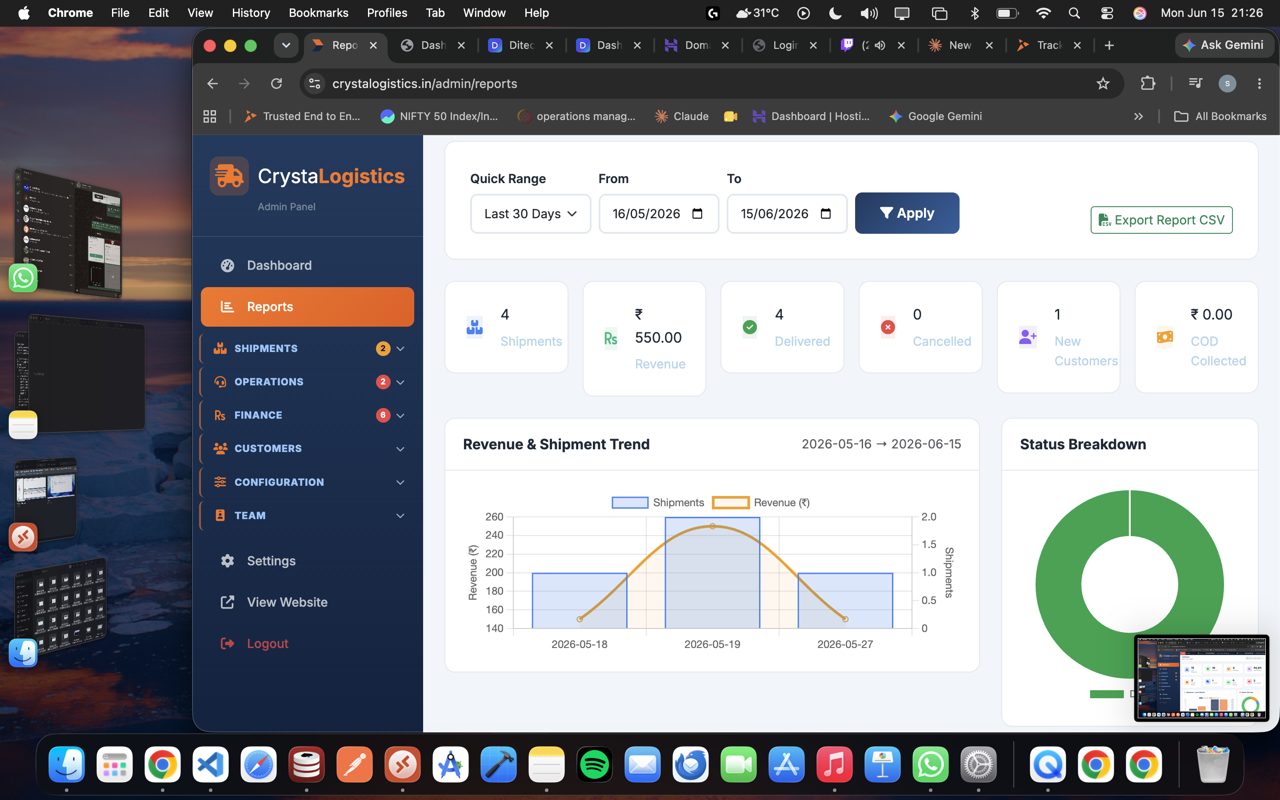The height and width of the screenshot is (800, 1280).
Task: Open the Chrome profile avatar
Action: 1227,84
